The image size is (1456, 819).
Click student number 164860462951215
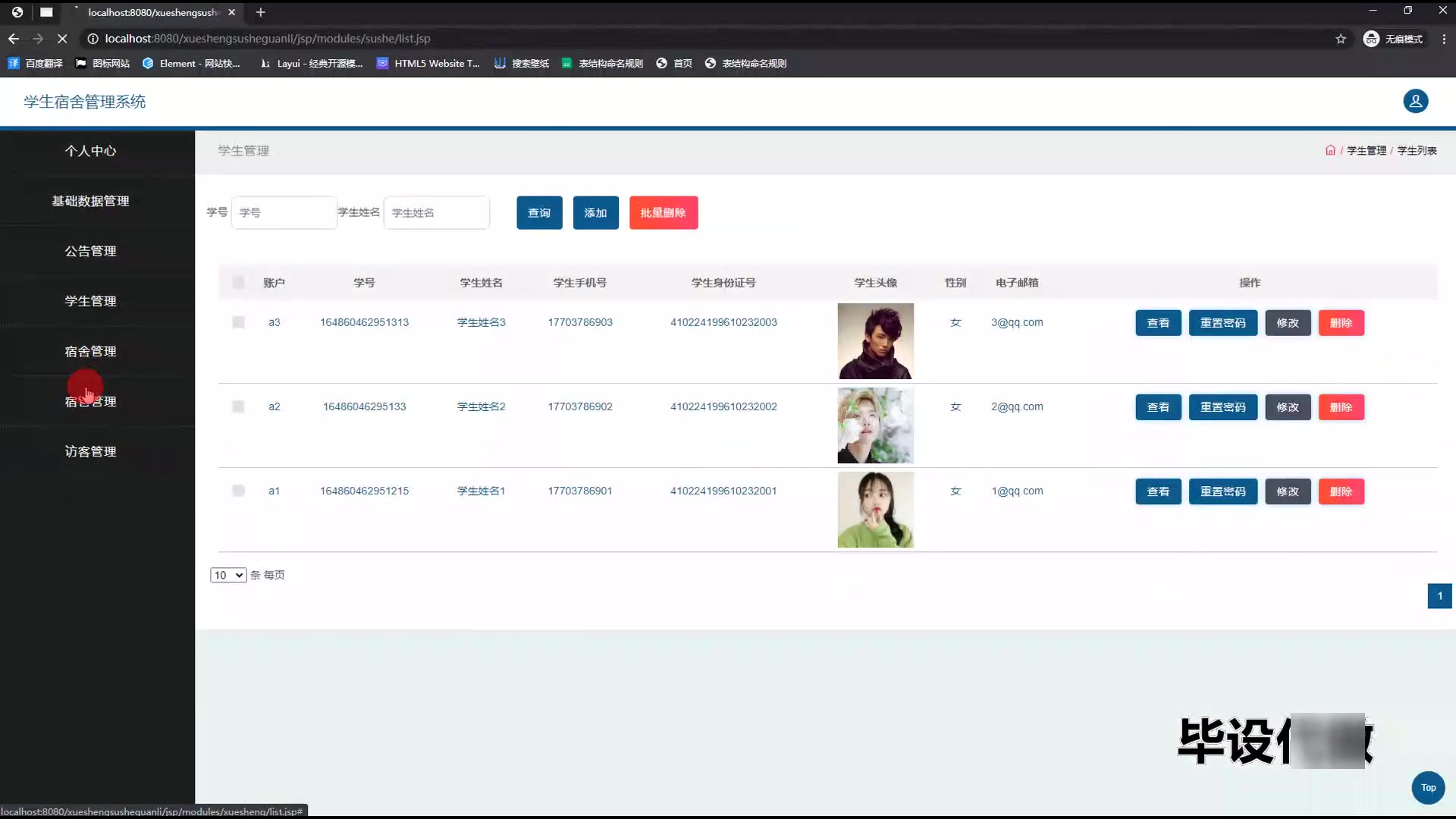364,491
